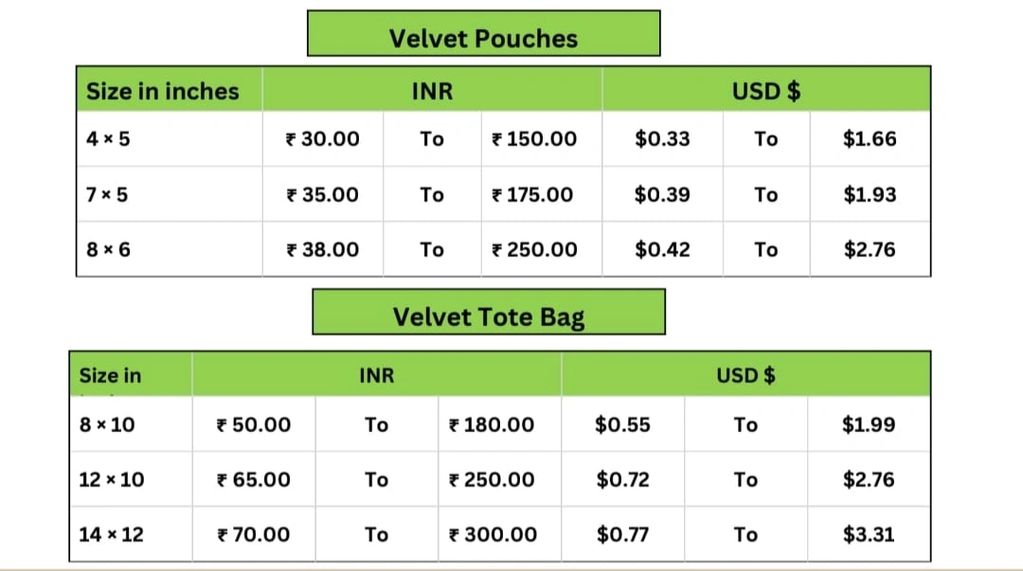Select the 12 × 10 tote bag size cell
This screenshot has height=571, width=1023.
coord(111,480)
